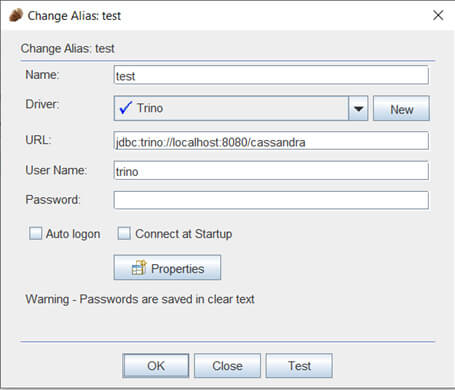This screenshot has width=455, height=390.
Task: Click the SQuirreL acorn icon in title bar
Action: (16, 15)
